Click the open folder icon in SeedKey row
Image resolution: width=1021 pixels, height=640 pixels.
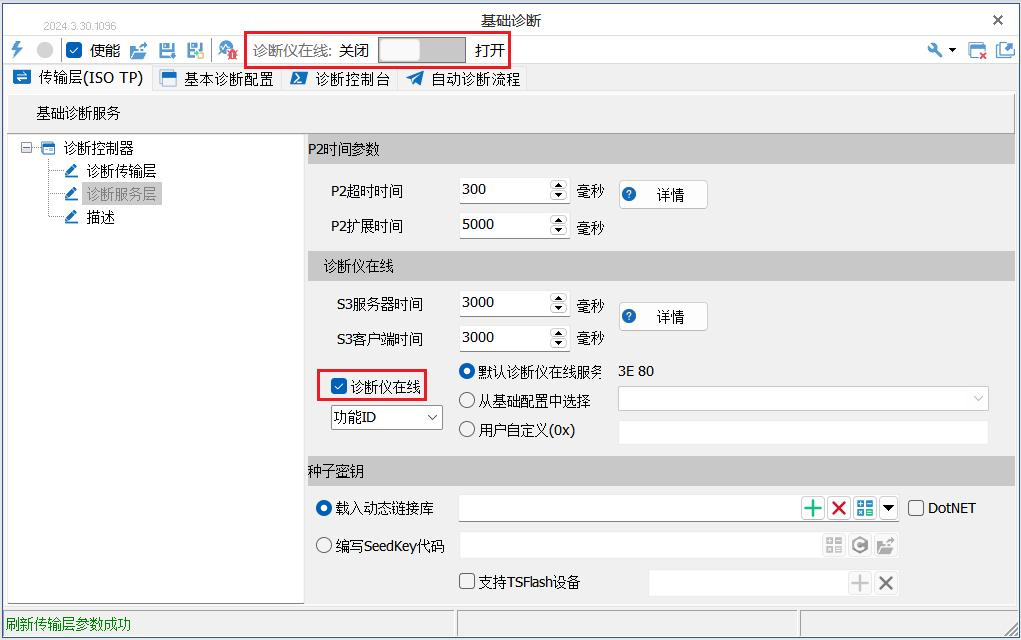click(885, 545)
